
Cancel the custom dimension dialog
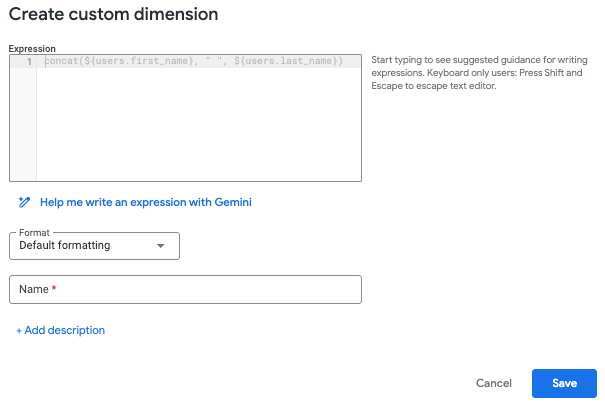(x=493, y=383)
